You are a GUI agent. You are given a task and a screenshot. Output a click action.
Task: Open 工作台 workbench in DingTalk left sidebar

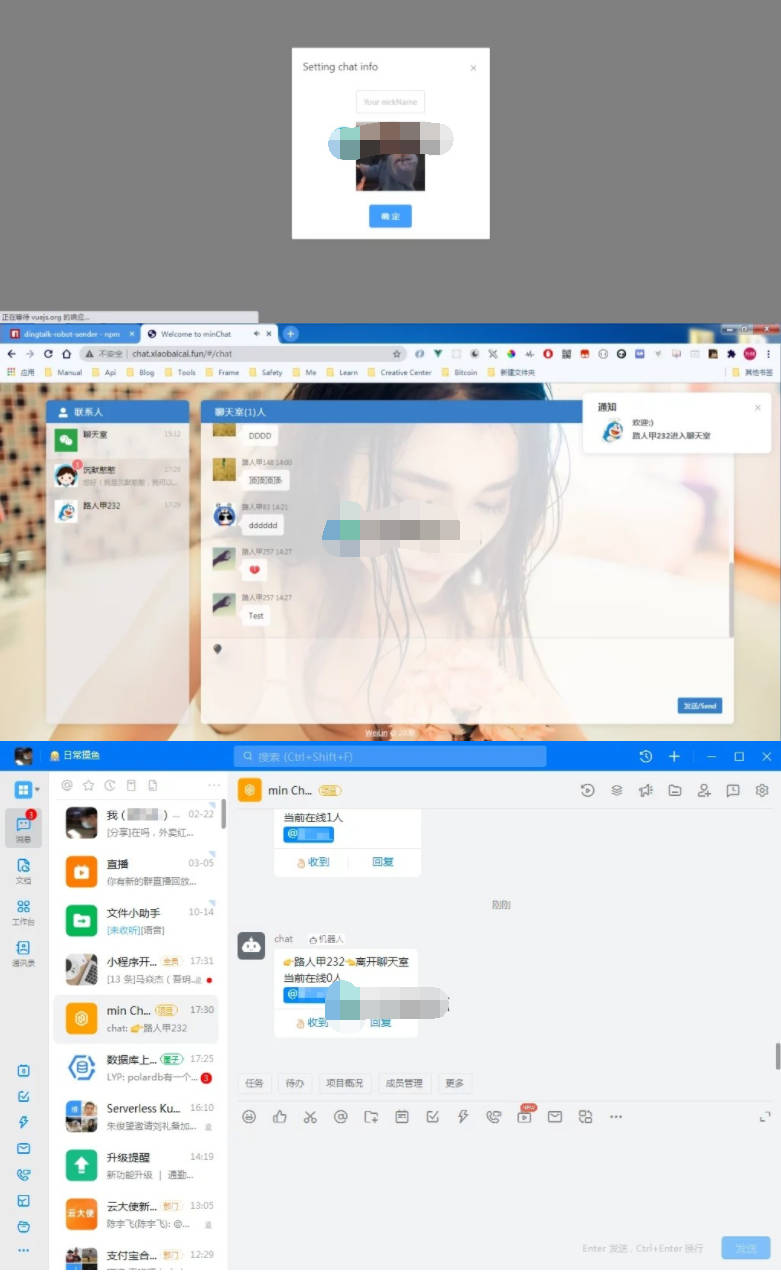(x=23, y=911)
